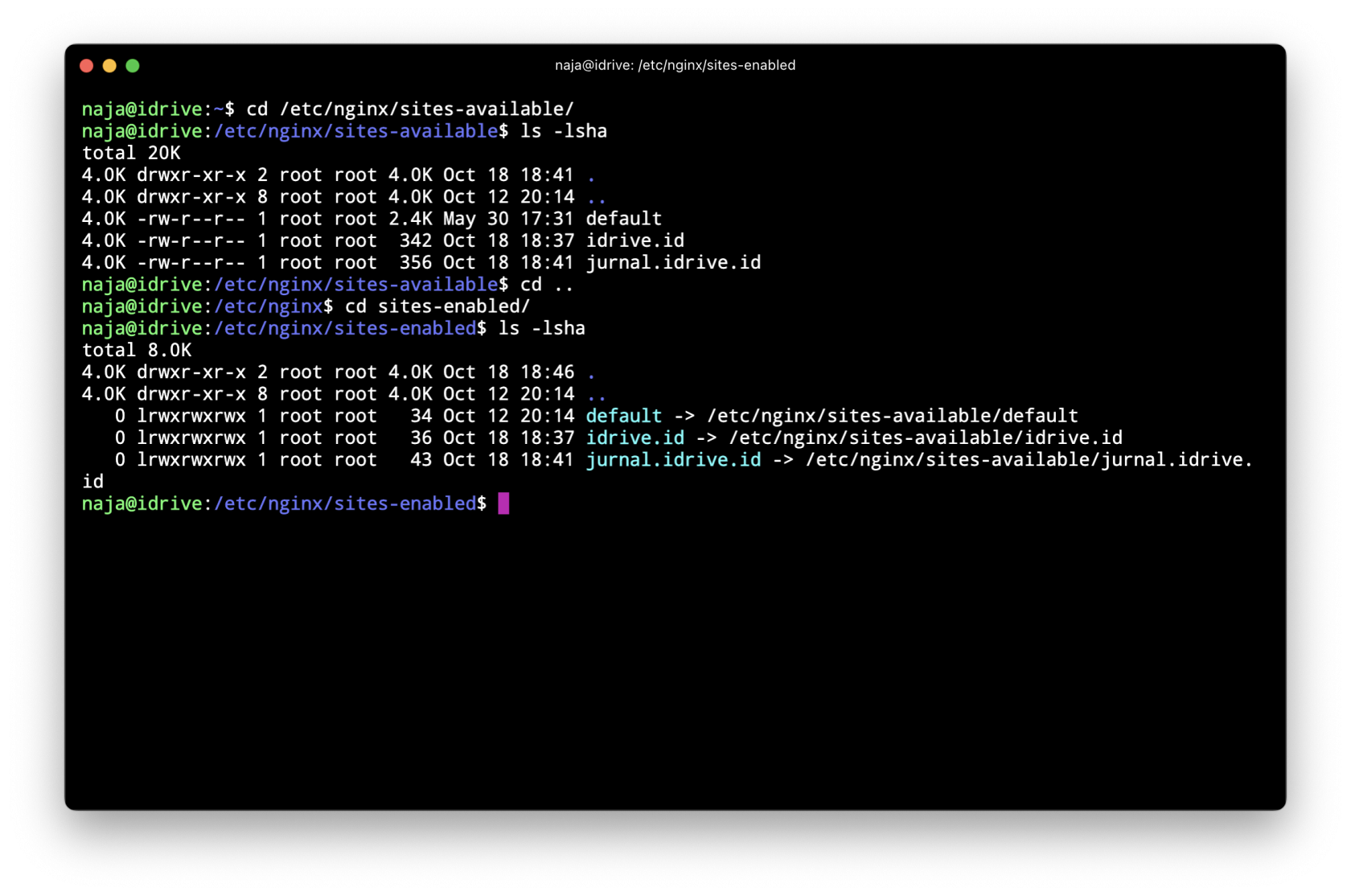Click the cd sites-enabled/ command
1351x896 pixels.
(437, 306)
